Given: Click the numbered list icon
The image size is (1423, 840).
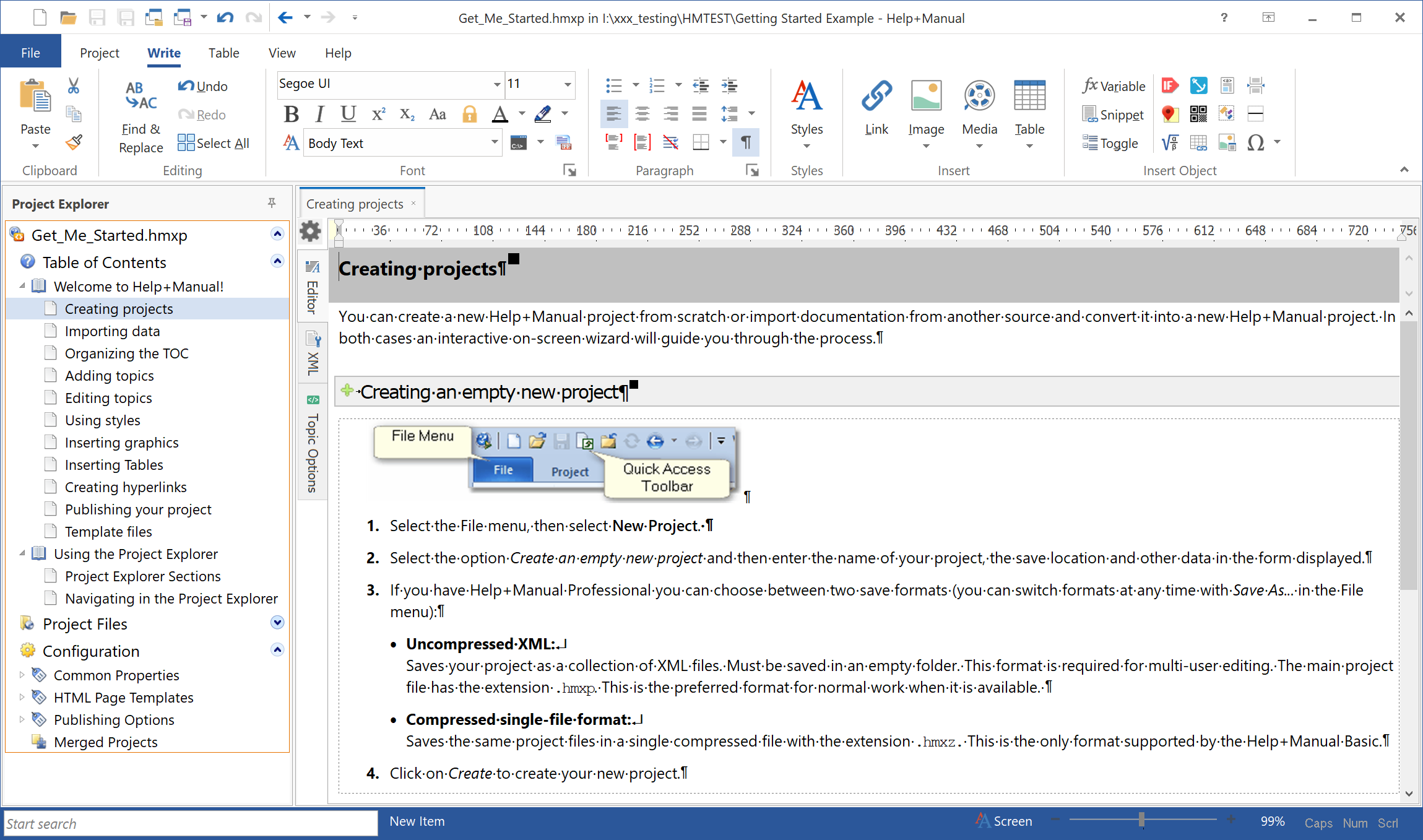Looking at the screenshot, I should click(x=657, y=85).
